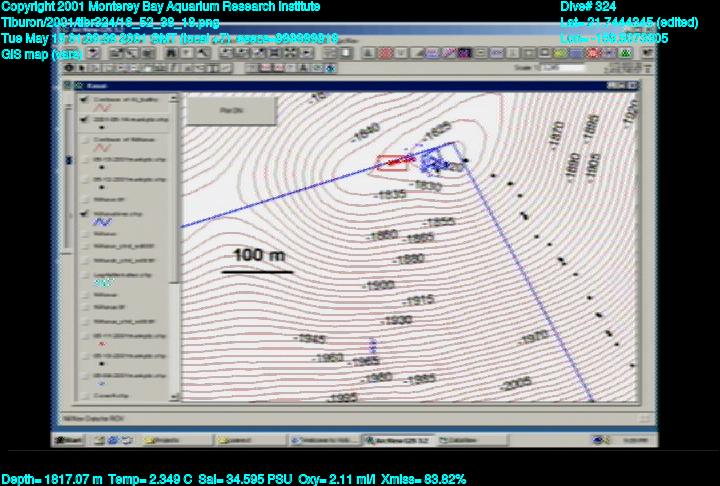Click the red rectangle graphic on the map
Image resolution: width=720 pixels, height=486 pixels.
click(391, 163)
